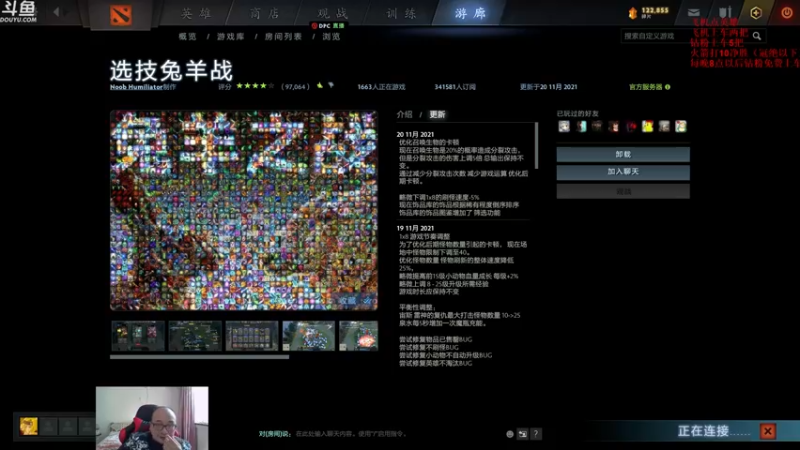Click the greyed-out play button
This screenshot has height=450, width=800.
coord(623,191)
